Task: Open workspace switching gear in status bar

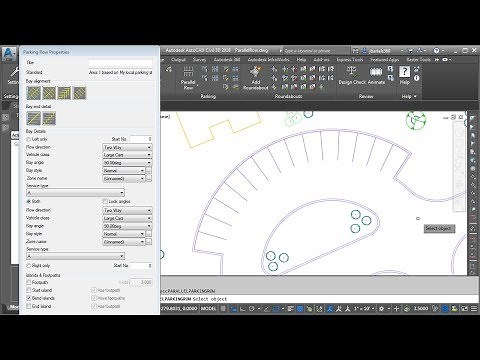Action: coord(382,309)
